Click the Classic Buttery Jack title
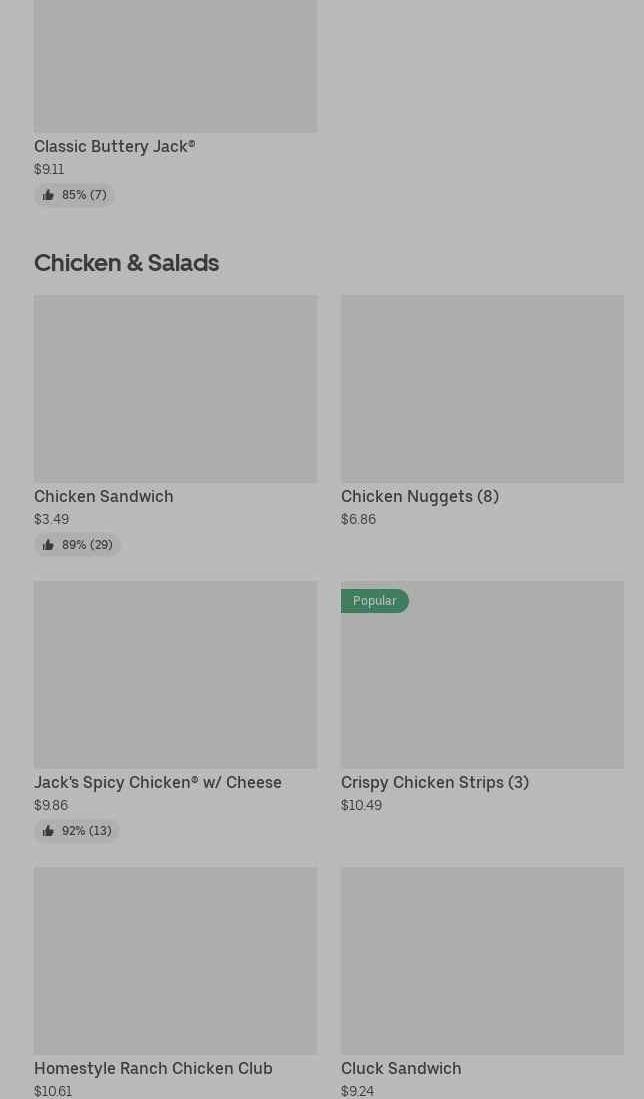Viewport: 644px width, 1099px height. click(114, 146)
